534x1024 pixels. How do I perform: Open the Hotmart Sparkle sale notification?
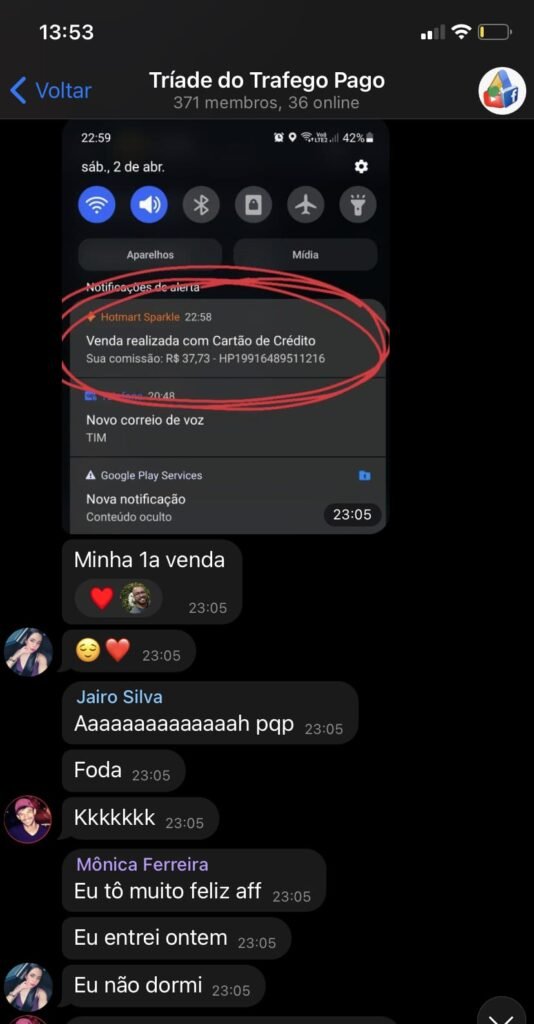(224, 340)
